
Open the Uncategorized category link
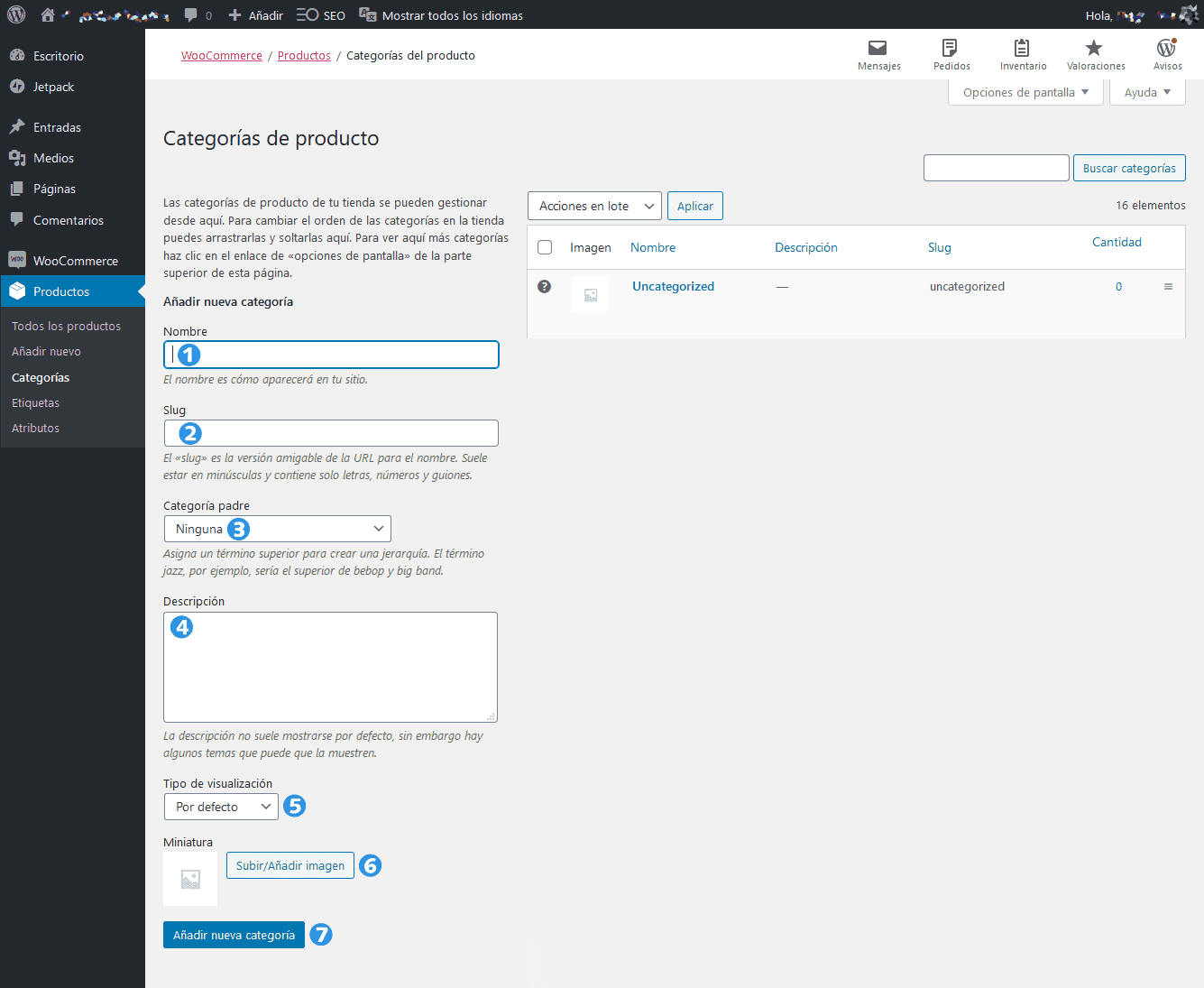pyautogui.click(x=673, y=286)
